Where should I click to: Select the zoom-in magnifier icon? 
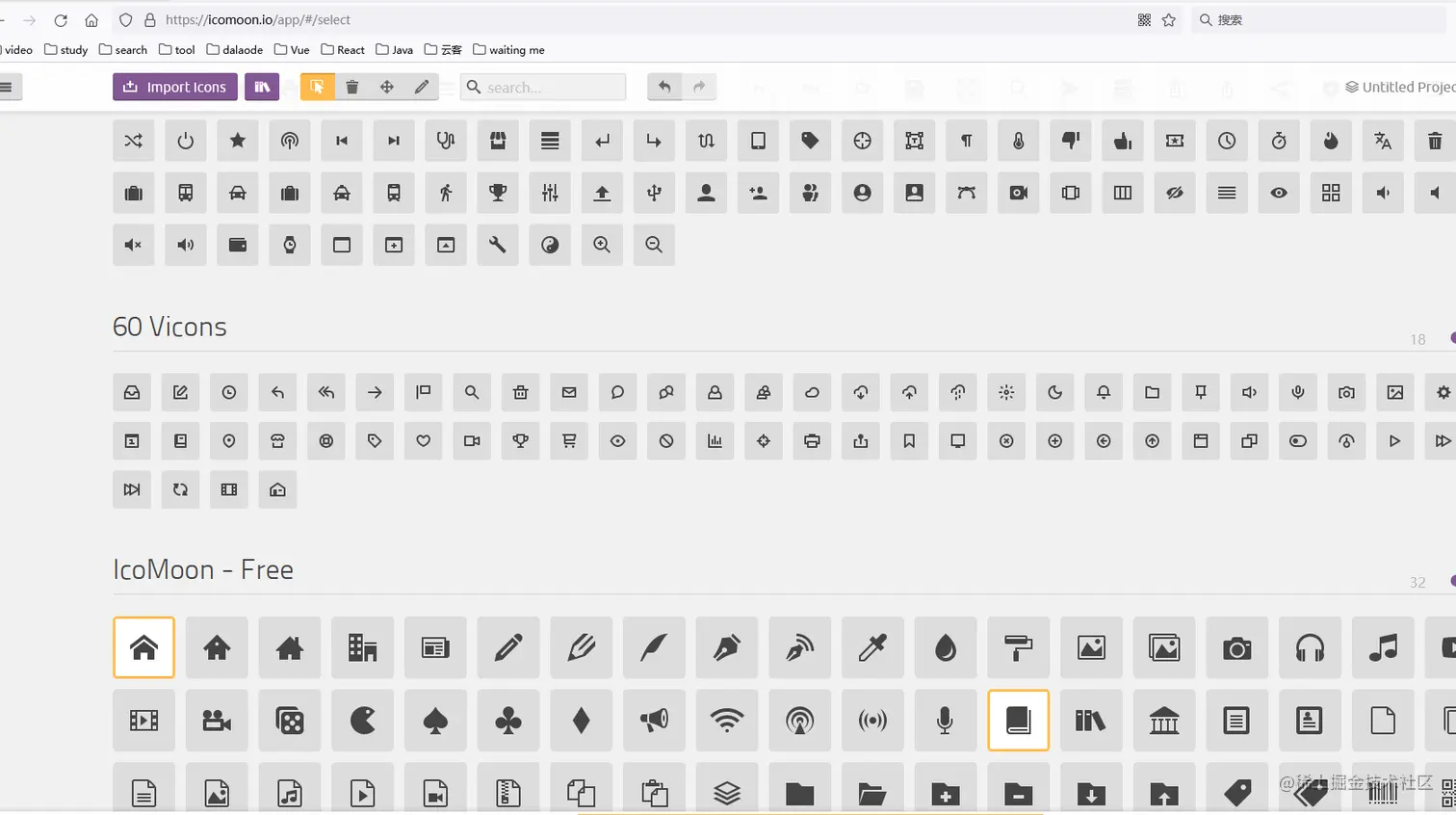602,245
